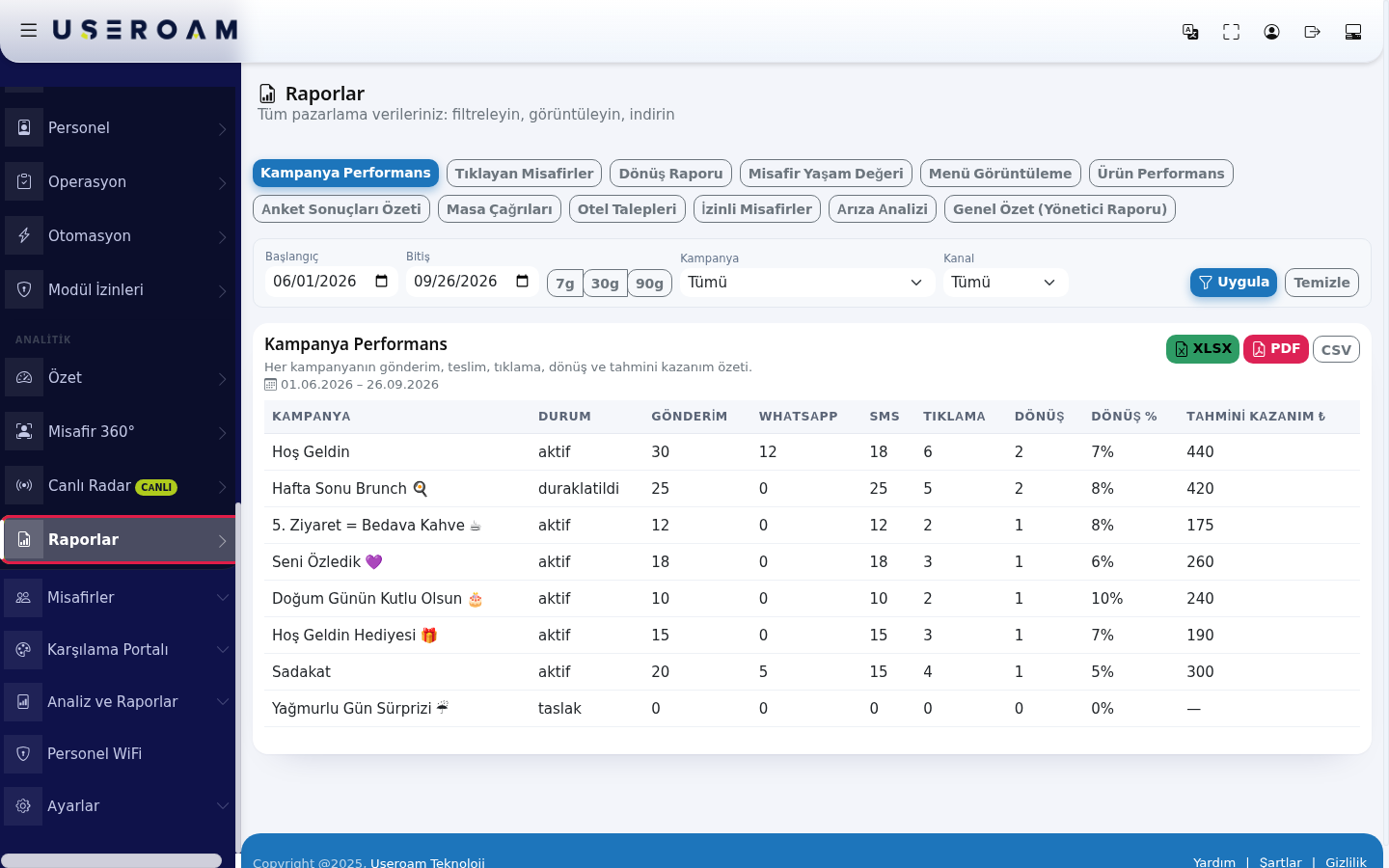Open the Kampanya dropdown
This screenshot has height=868, width=1389.
click(806, 283)
